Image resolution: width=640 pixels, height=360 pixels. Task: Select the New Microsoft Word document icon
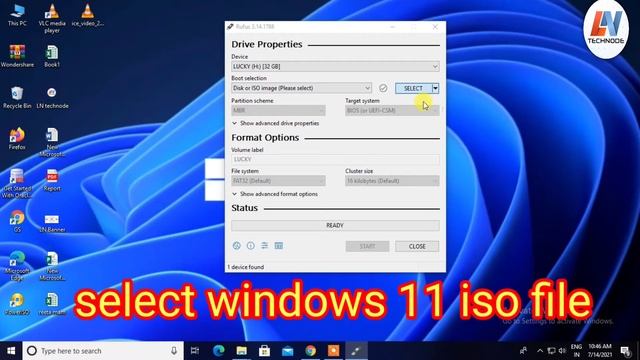pos(52,142)
